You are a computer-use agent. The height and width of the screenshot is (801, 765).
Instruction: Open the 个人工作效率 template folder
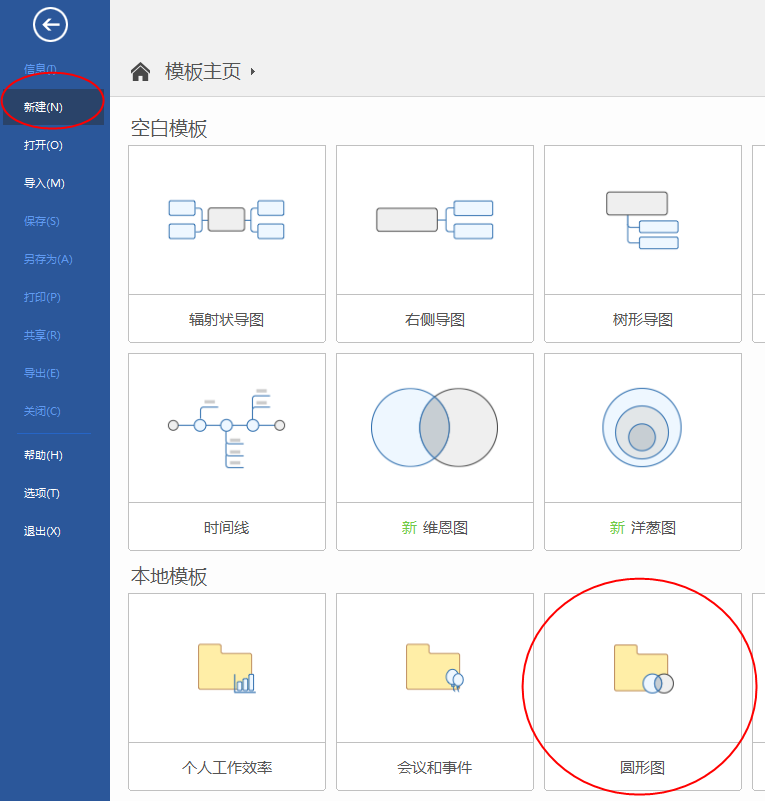click(x=227, y=669)
